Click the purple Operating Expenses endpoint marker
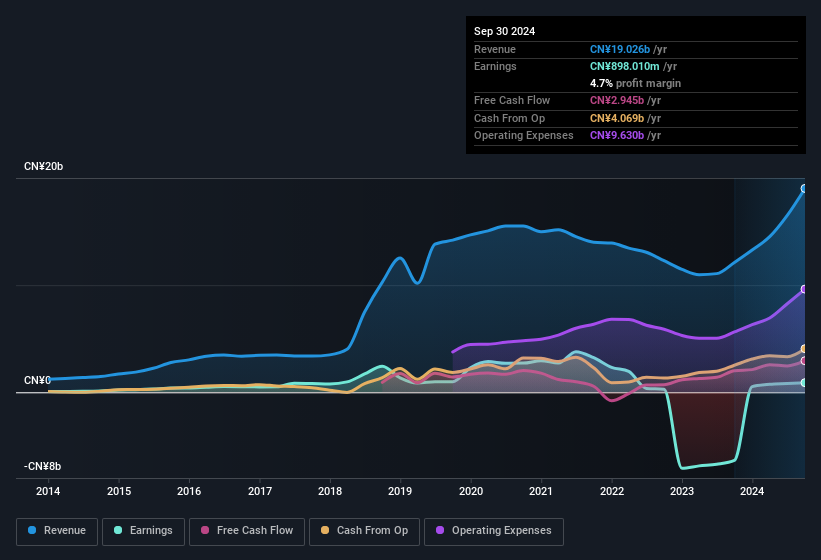This screenshot has height=560, width=821. point(804,289)
